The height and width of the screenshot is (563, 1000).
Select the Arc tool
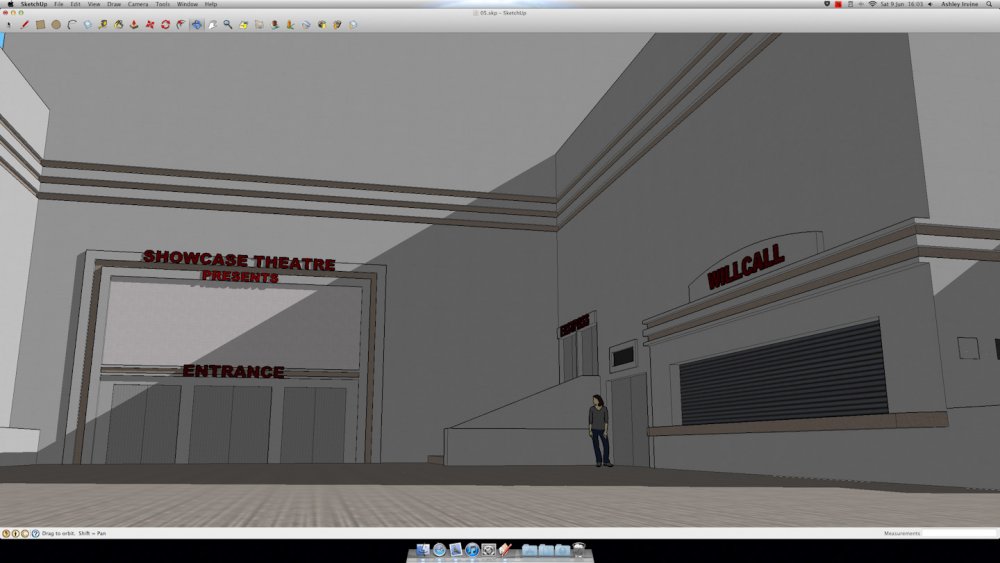(72, 24)
